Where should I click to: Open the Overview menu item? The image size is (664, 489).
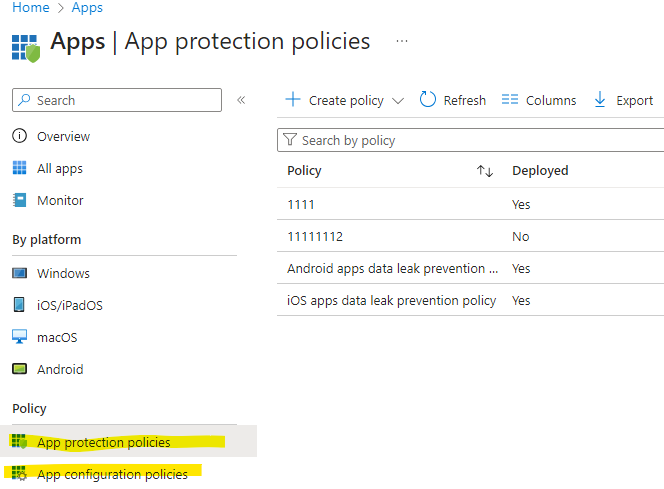point(64,136)
